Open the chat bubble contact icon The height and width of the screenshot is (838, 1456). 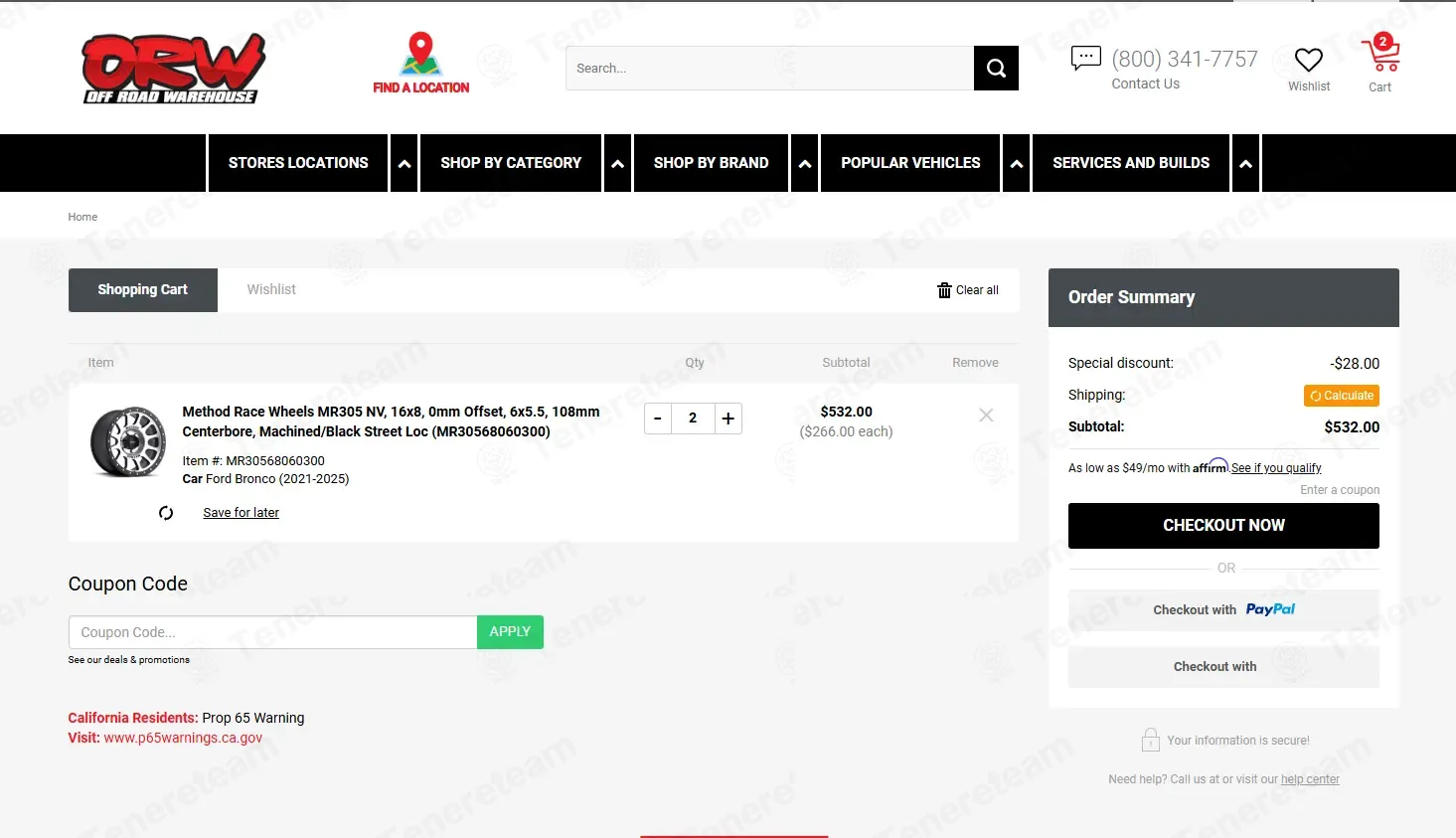coord(1085,59)
